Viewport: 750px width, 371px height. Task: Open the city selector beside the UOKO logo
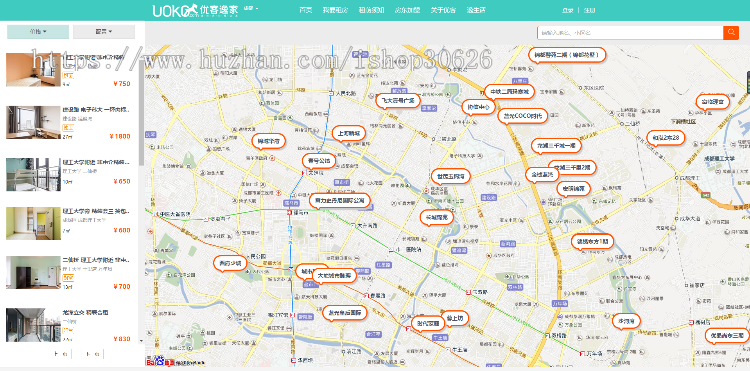pos(251,8)
